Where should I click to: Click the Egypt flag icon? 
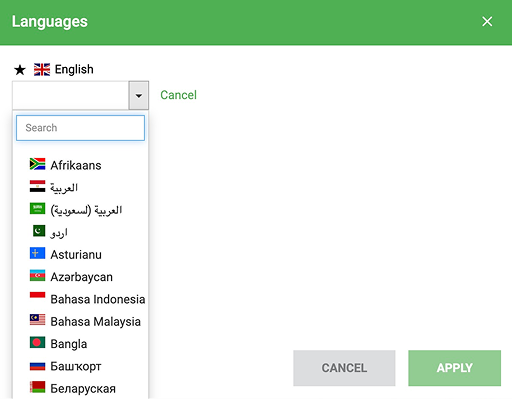pos(37,186)
